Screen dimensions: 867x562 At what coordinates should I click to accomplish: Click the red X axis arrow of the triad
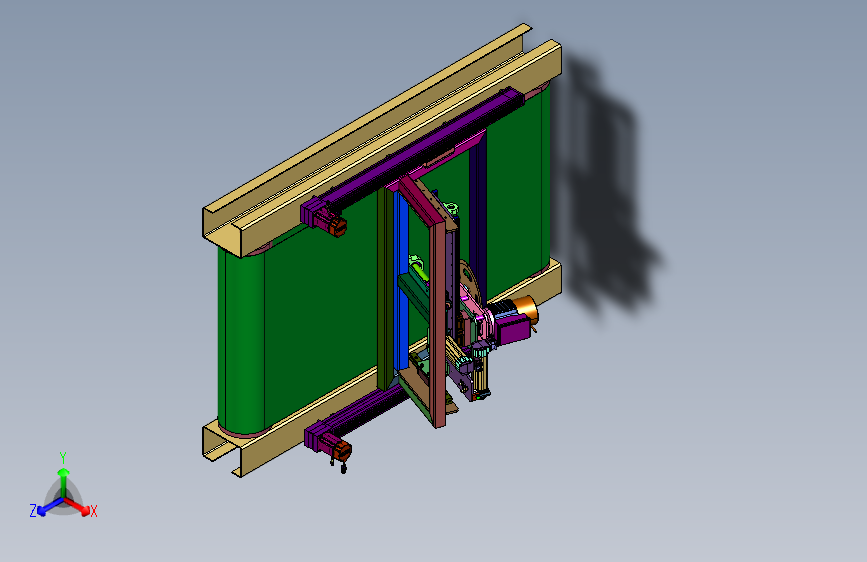point(78,506)
